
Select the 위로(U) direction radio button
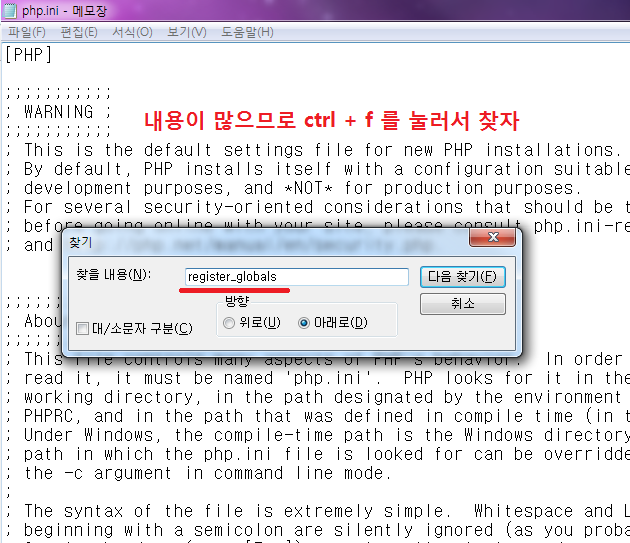click(229, 323)
